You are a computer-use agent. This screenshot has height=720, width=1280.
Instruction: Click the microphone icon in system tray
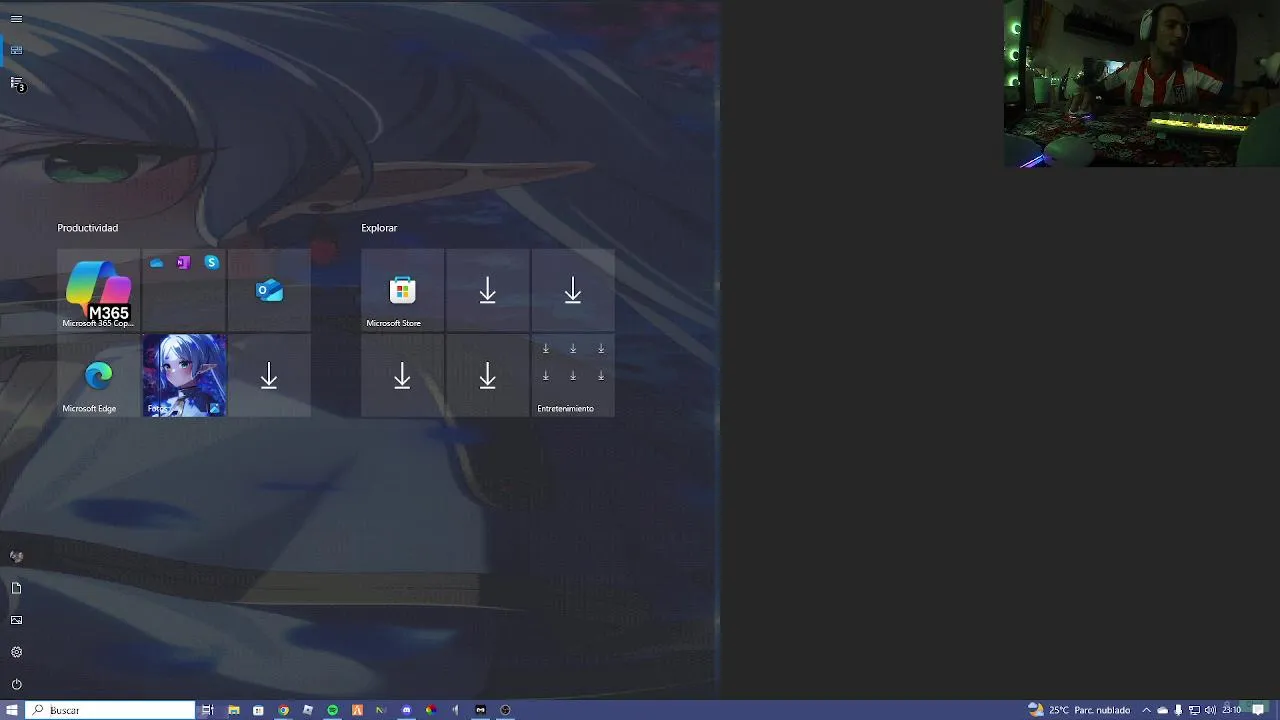coord(1178,710)
